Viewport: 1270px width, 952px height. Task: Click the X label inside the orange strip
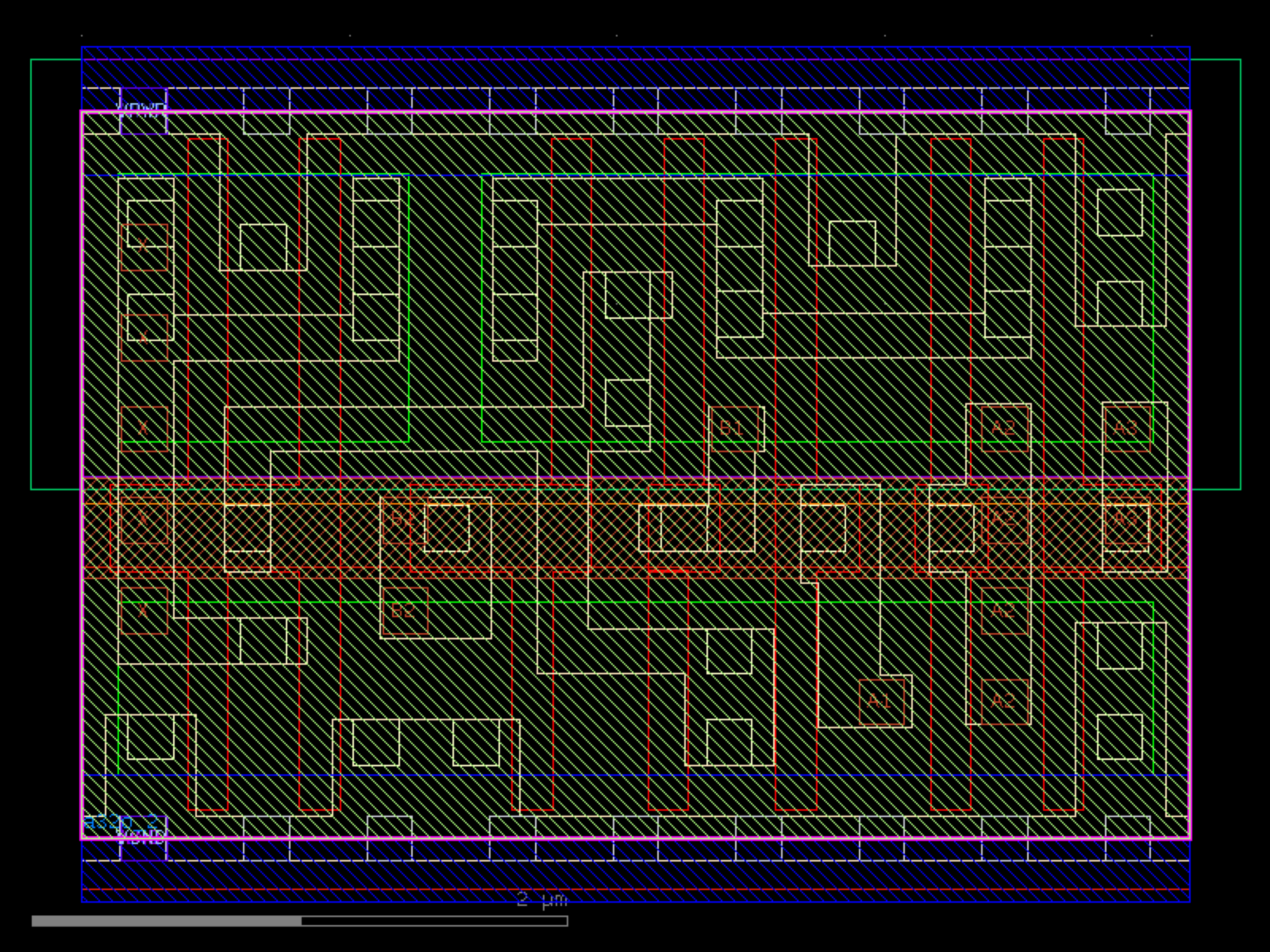(x=144, y=520)
